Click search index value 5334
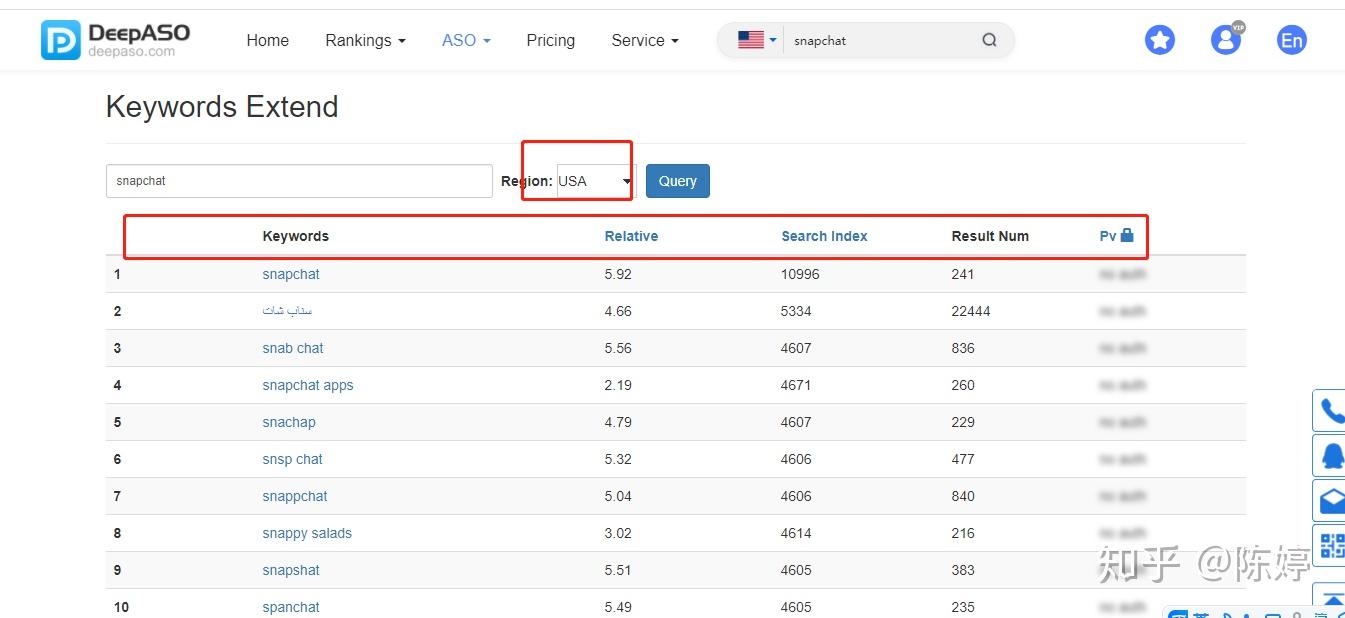1345x618 pixels. click(796, 311)
